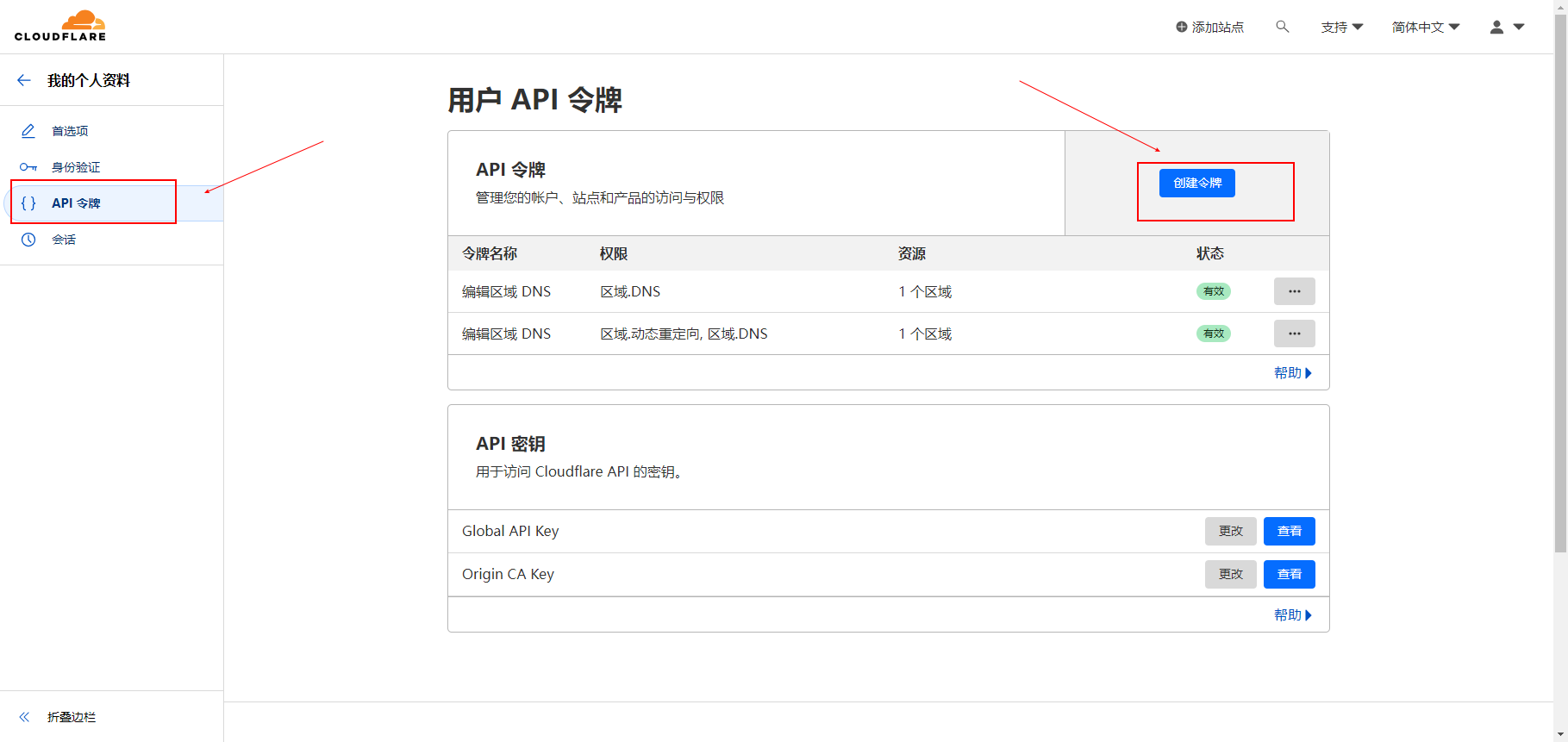Image resolution: width=1568 pixels, height=742 pixels.
Task: Click the curly braces API icon
Action: coord(28,203)
